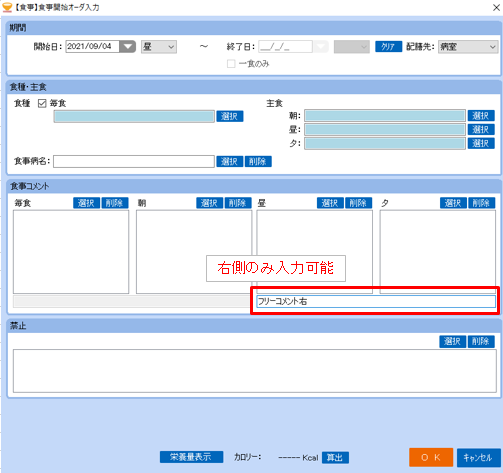The height and width of the screenshot is (473, 503).
Task: Click the 毎食 comment list box
Action: 71,252
